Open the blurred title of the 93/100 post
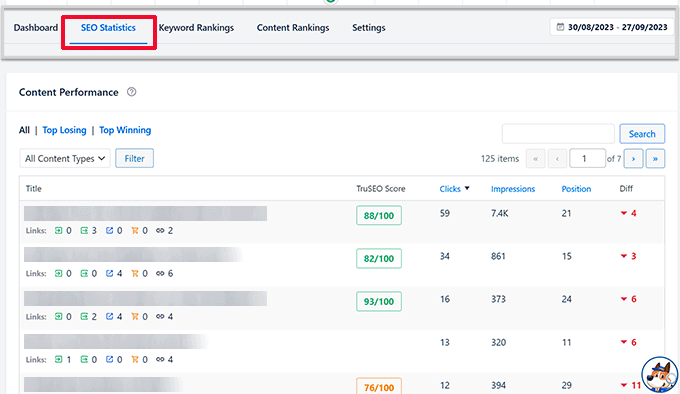680x394 pixels. (145, 299)
